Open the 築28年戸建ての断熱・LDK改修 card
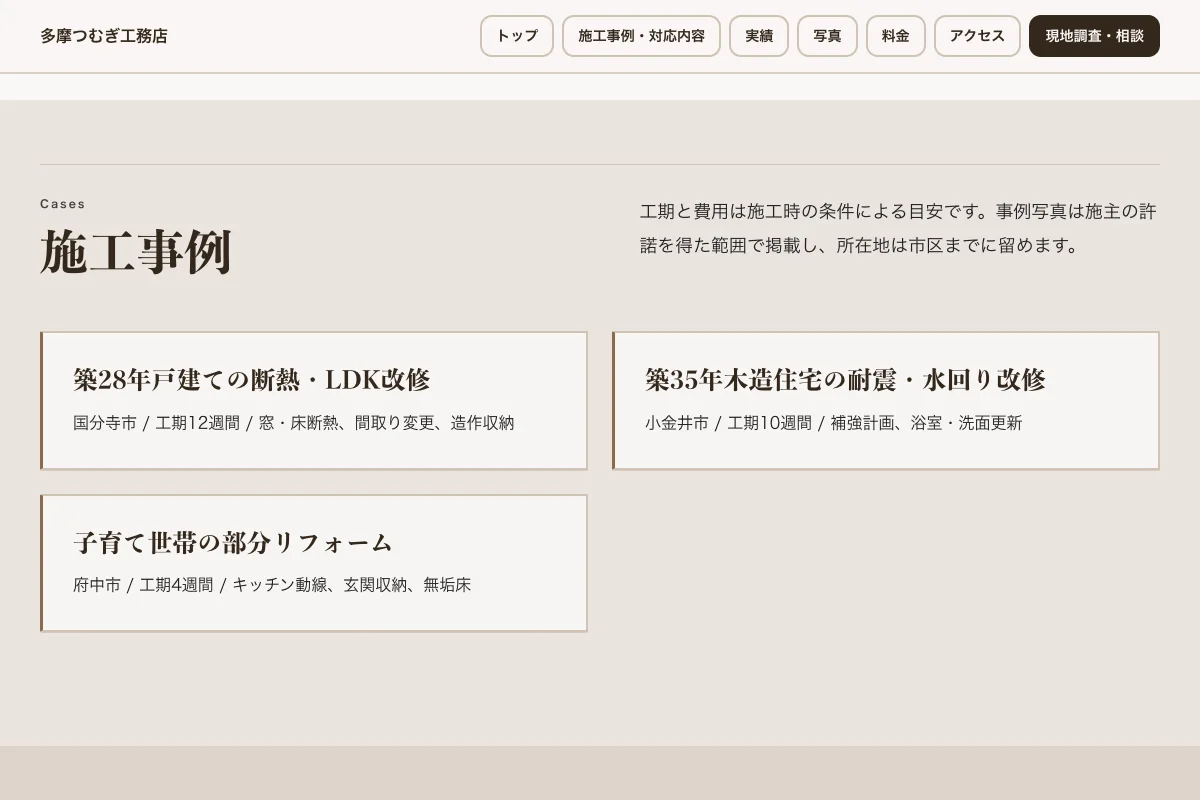 (x=314, y=400)
